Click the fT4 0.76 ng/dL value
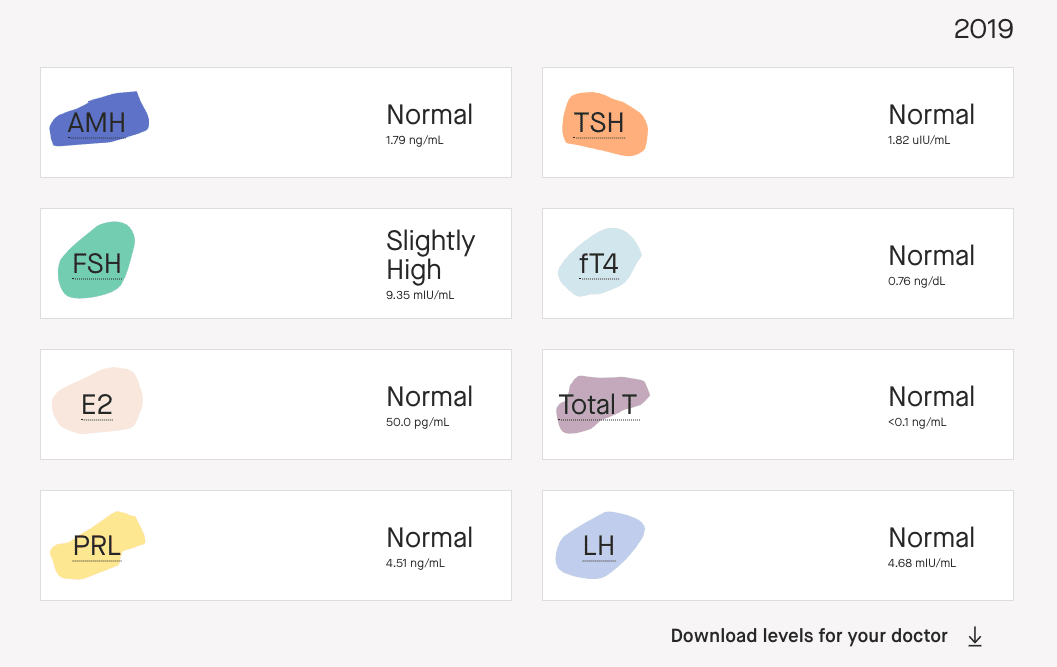Viewport: 1057px width, 667px height. [917, 281]
